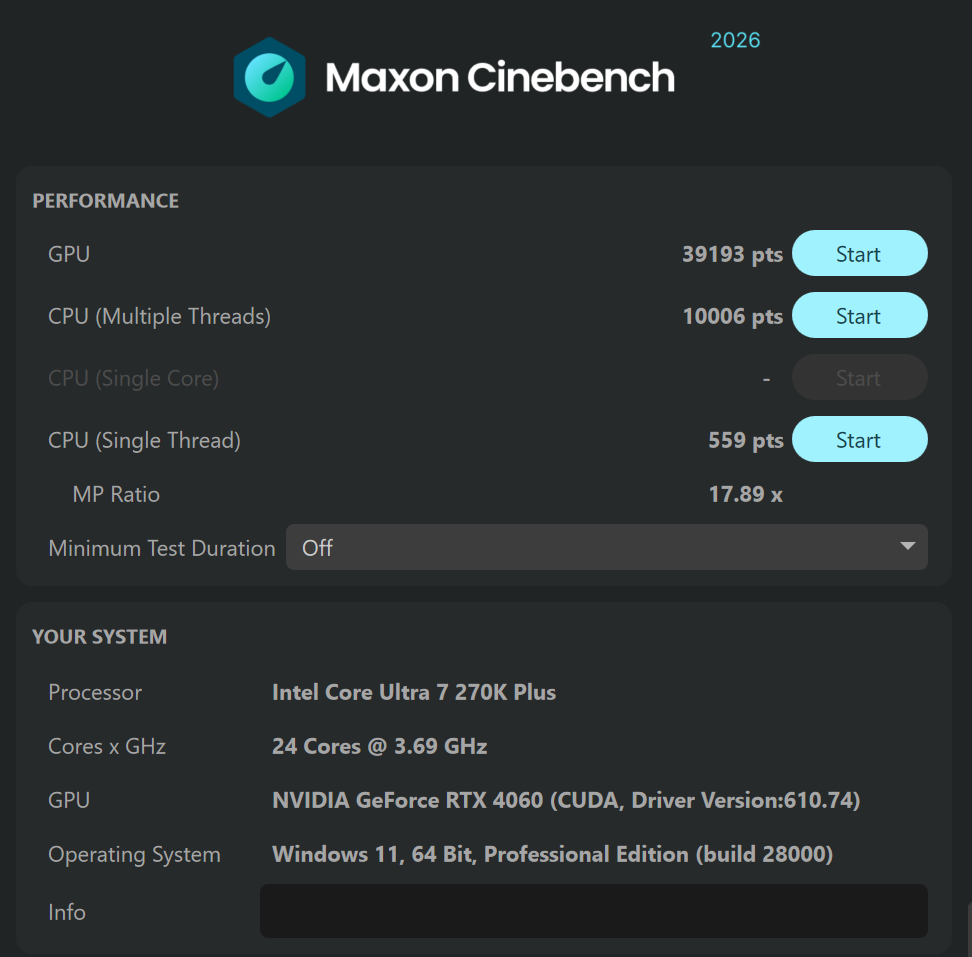
Task: Click the Intel Core Ultra 7 processor name
Action: click(x=414, y=692)
